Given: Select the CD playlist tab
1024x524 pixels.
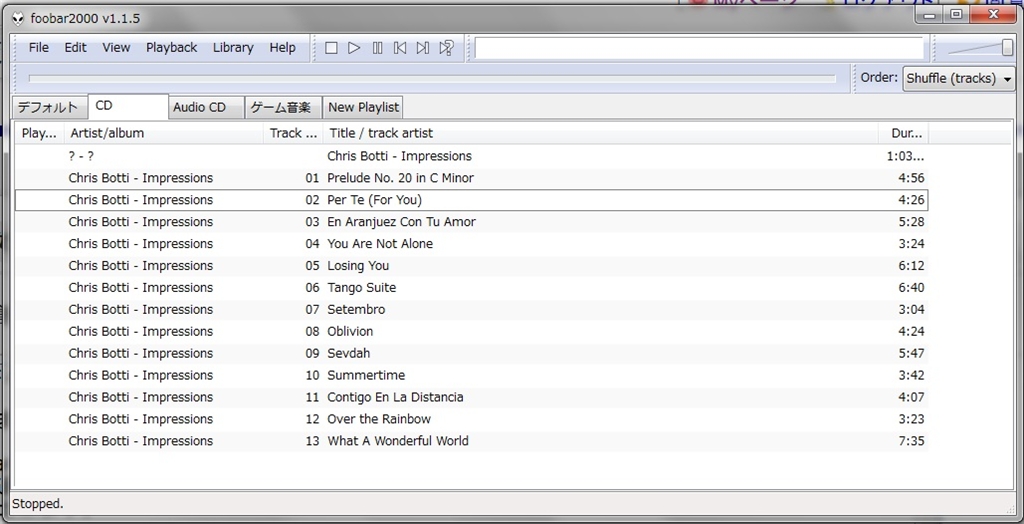Looking at the screenshot, I should (x=128, y=106).
